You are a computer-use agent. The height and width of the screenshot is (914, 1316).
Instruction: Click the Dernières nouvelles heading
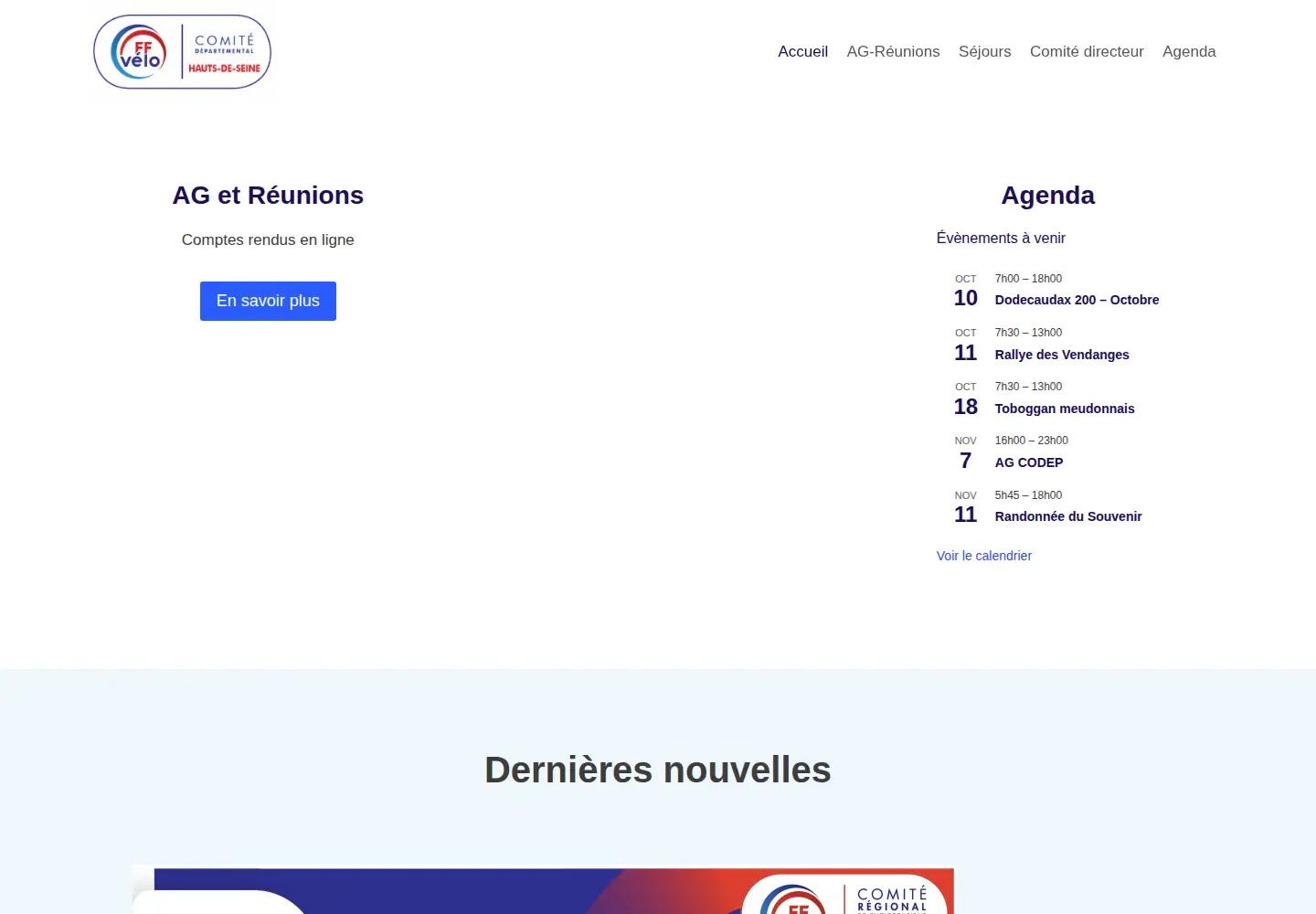[658, 770]
